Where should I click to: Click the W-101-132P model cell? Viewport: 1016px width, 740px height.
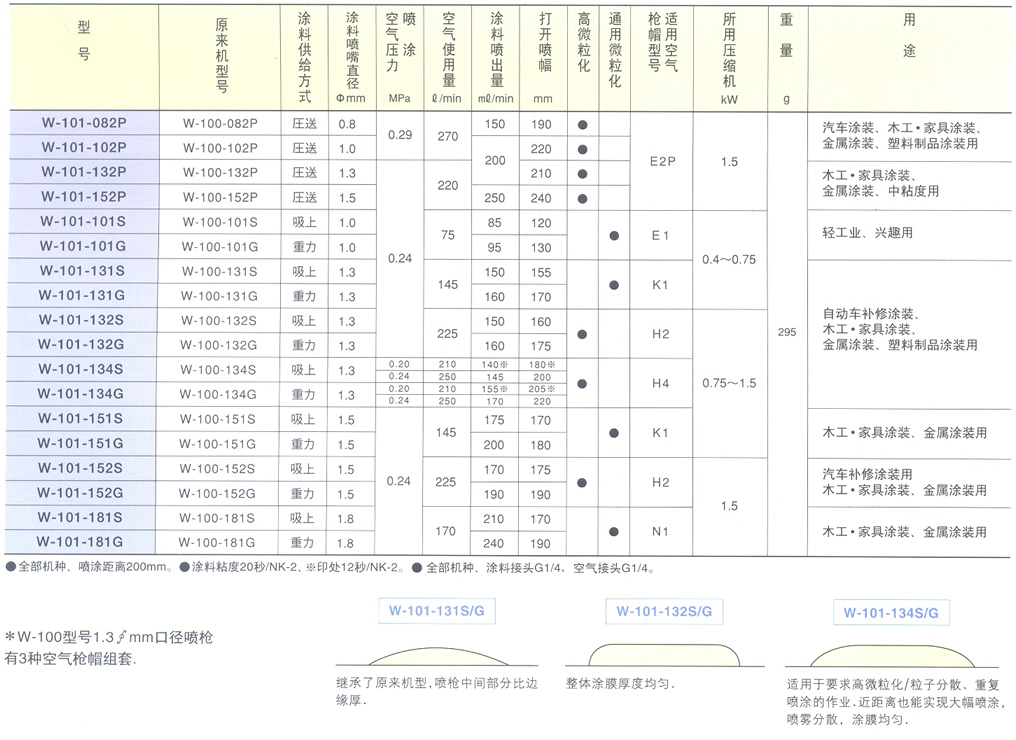point(84,172)
